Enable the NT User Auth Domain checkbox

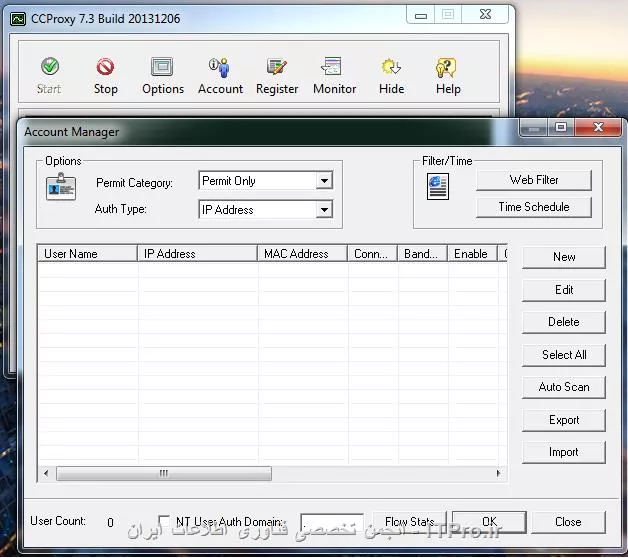(x=164, y=520)
